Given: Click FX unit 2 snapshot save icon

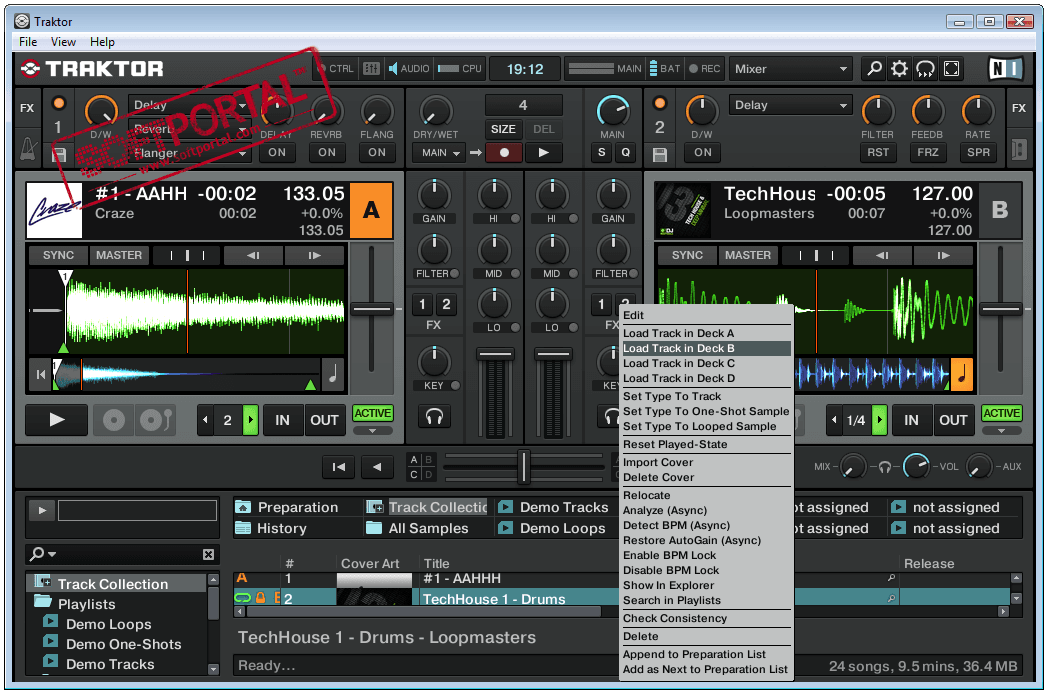Looking at the screenshot, I should click(660, 154).
